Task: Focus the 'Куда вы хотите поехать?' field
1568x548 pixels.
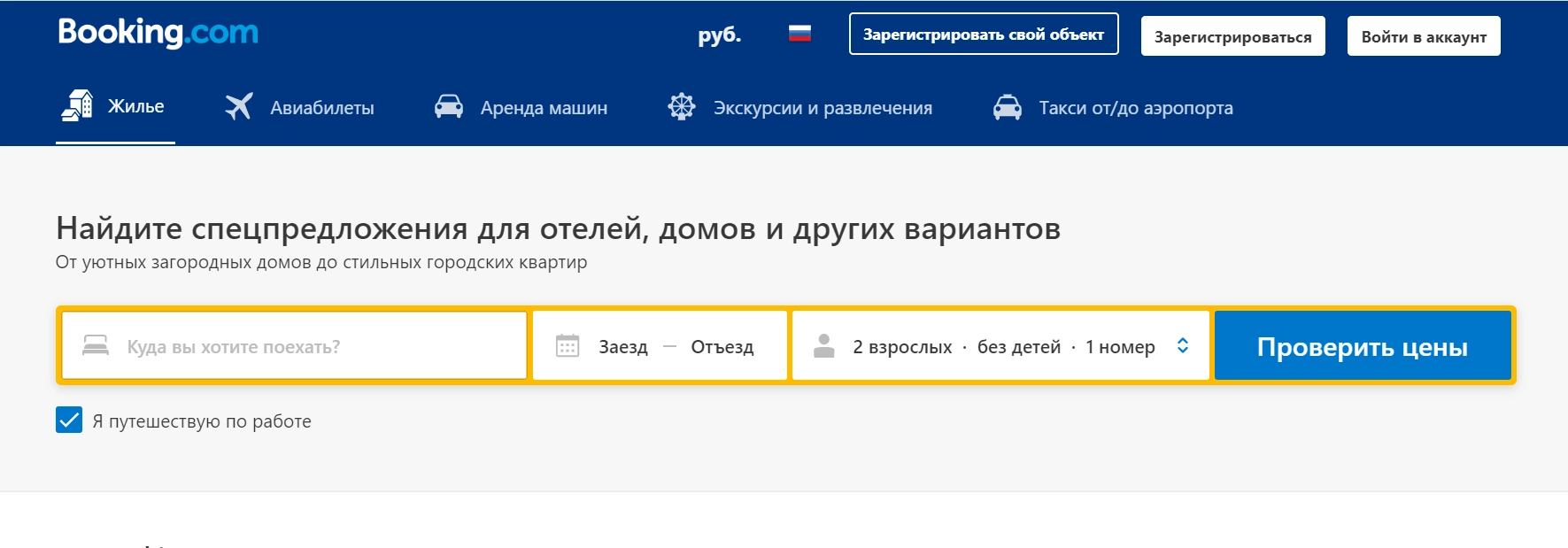Action: pos(319,347)
